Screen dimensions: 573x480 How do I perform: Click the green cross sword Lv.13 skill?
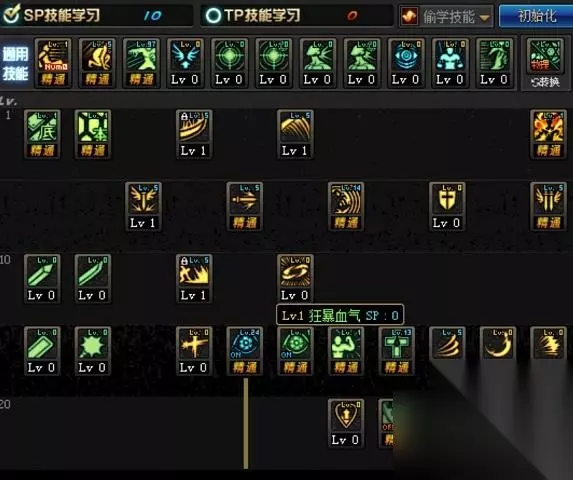[x=396, y=351]
